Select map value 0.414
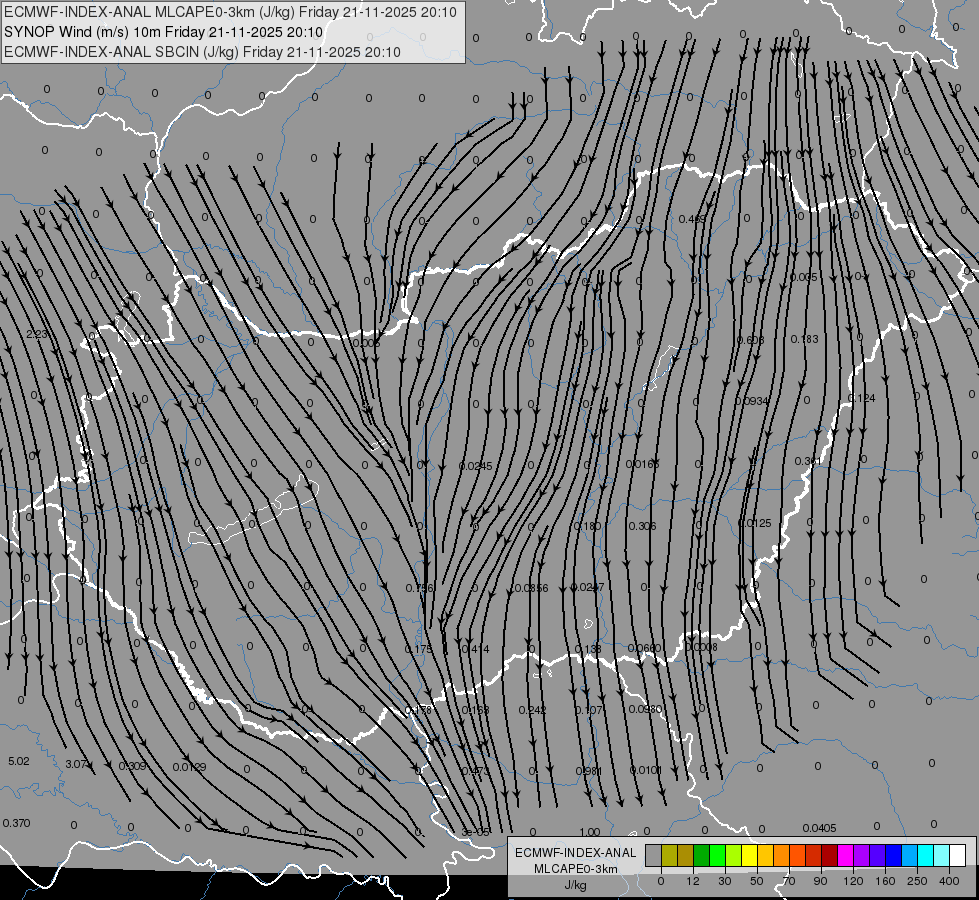Screen dimensions: 979x900 [475, 650]
